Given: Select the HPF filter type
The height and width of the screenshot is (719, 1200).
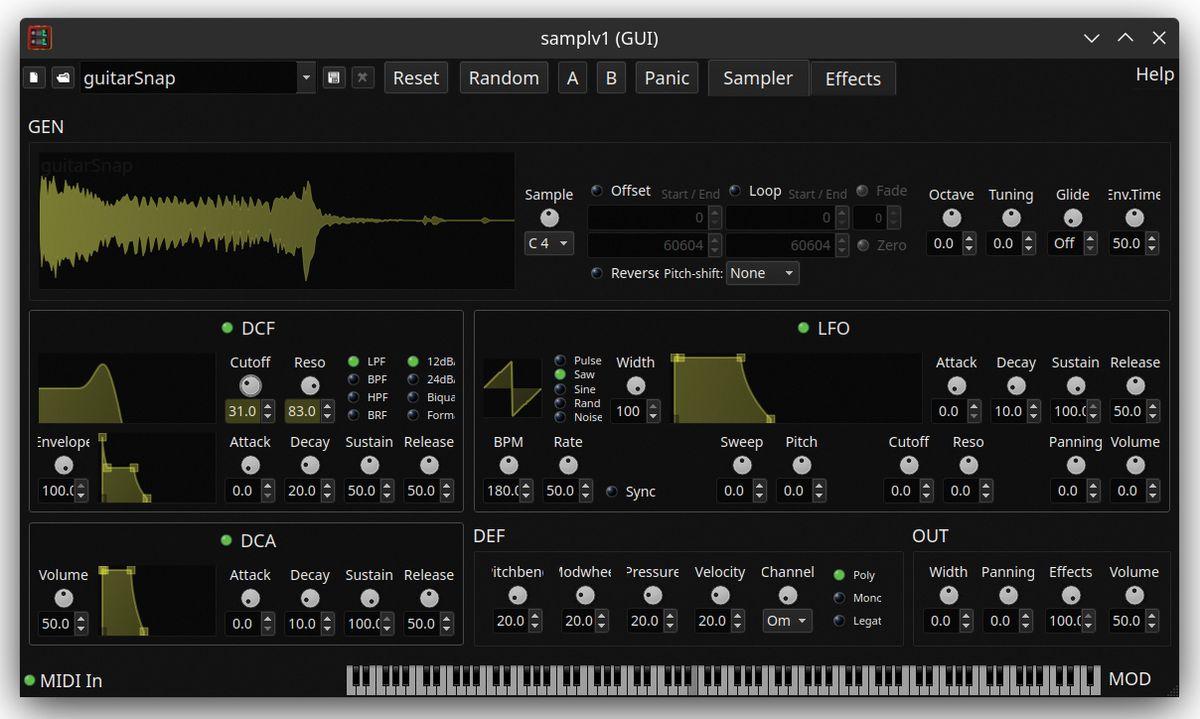Looking at the screenshot, I should tap(352, 397).
